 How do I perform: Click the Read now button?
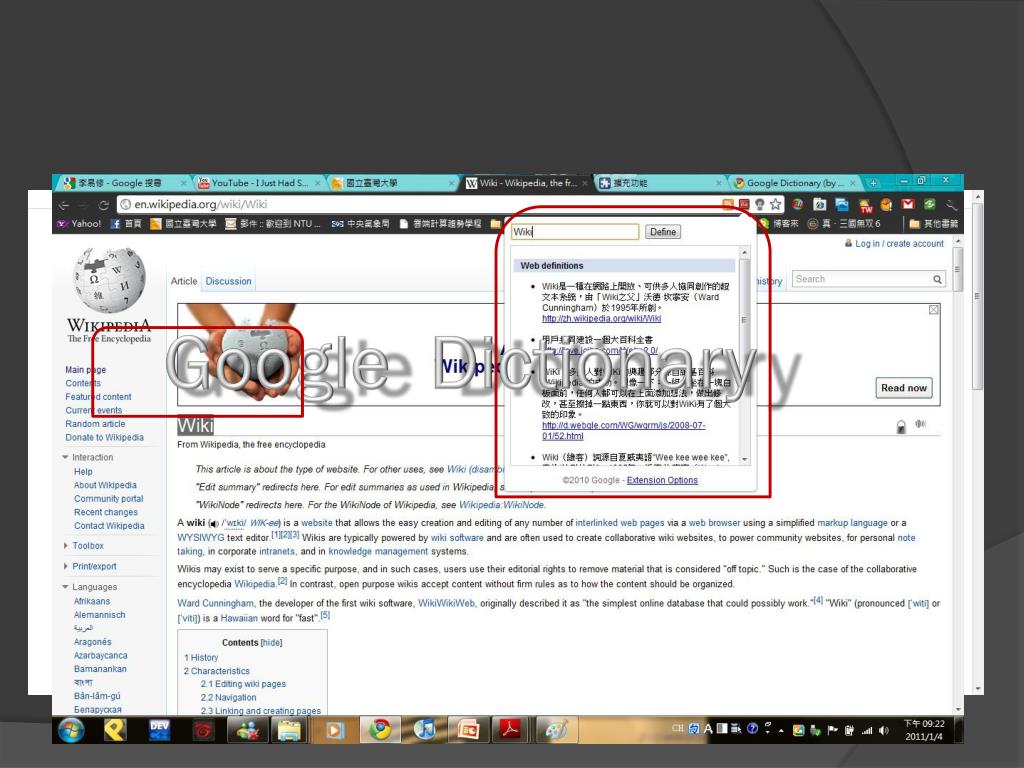click(x=903, y=388)
